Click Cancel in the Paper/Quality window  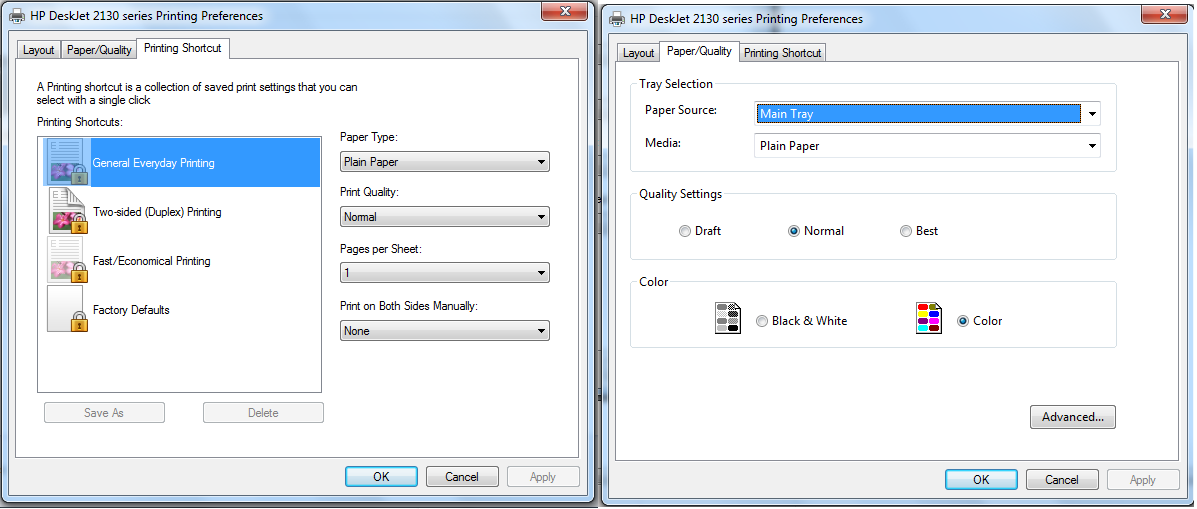pos(1062,479)
